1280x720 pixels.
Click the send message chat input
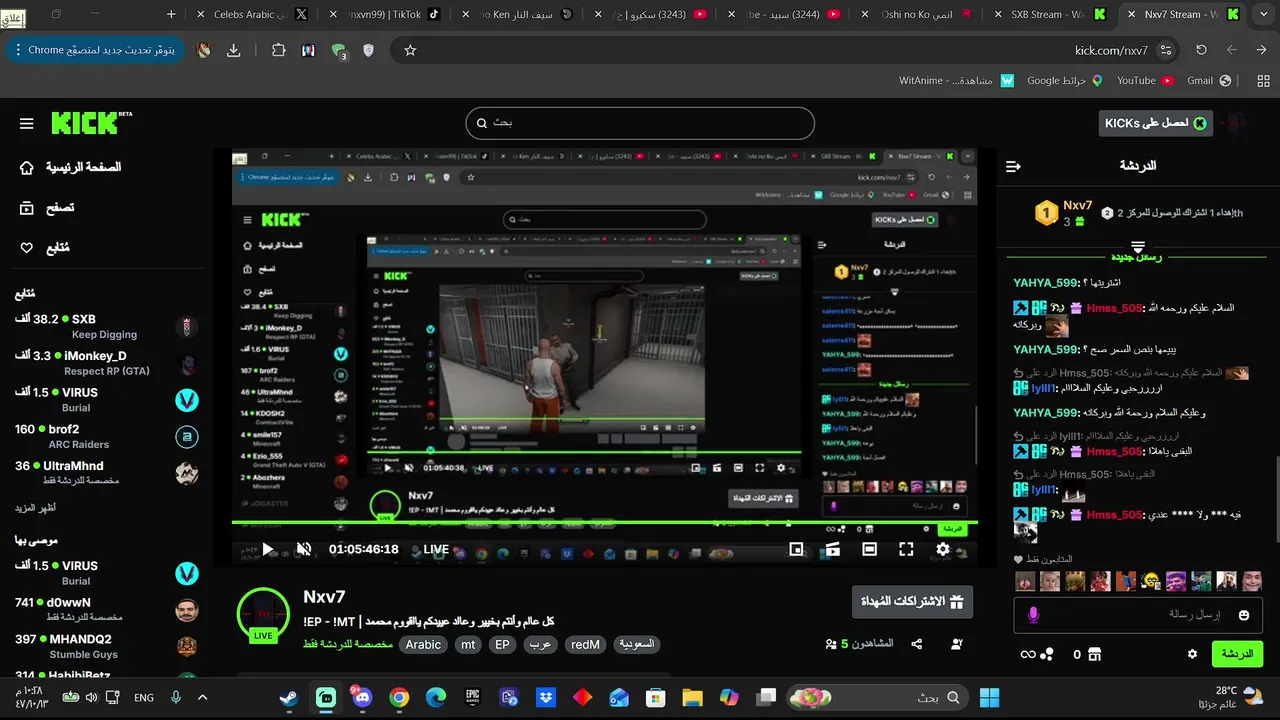click(x=1140, y=615)
